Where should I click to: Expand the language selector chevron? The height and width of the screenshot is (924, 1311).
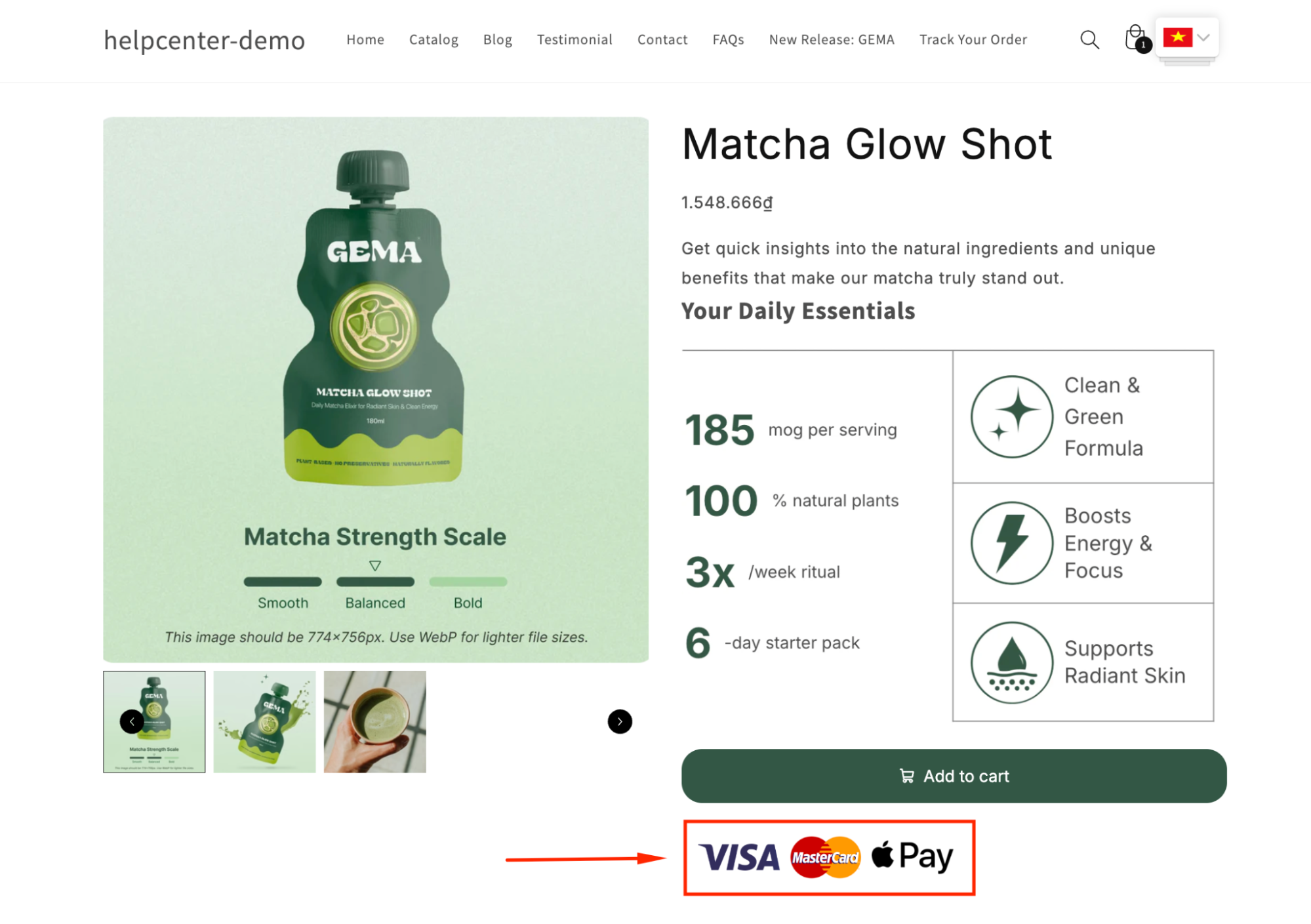coord(1204,38)
